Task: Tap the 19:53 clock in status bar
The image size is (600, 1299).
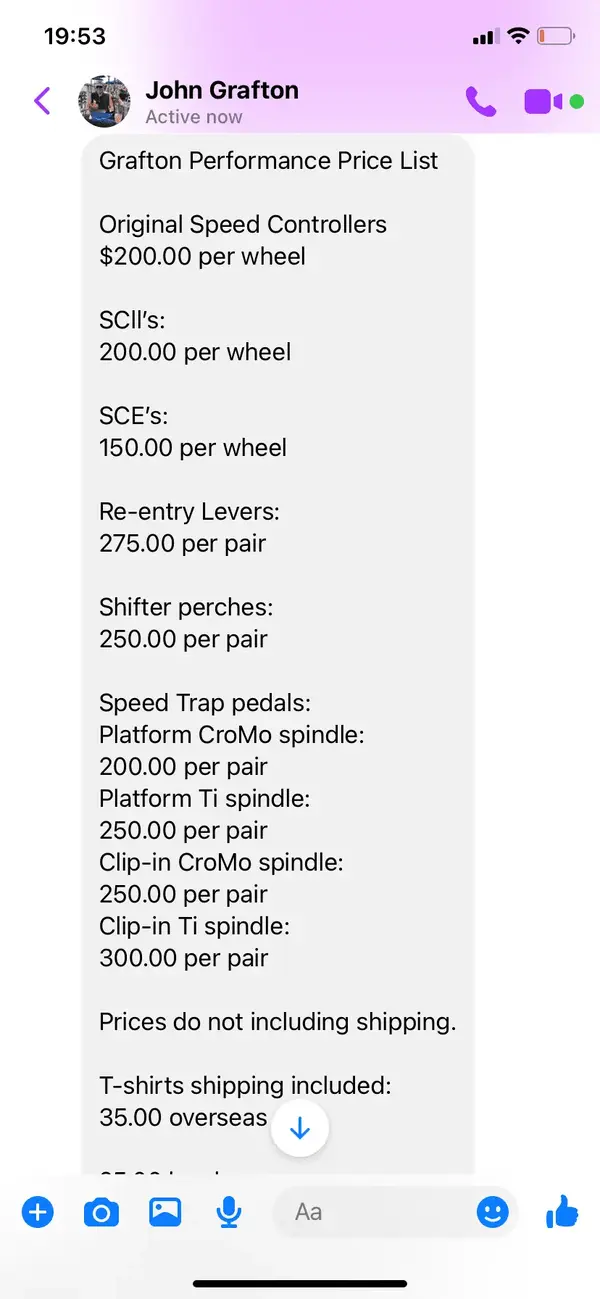Action: (x=75, y=36)
